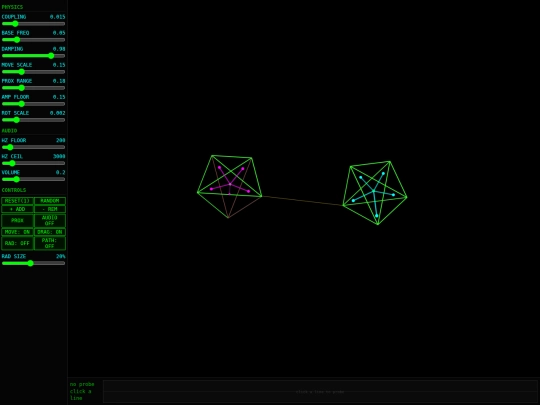
Task: Disable the DRAG: ON toggle
Action: [x=50, y=232]
